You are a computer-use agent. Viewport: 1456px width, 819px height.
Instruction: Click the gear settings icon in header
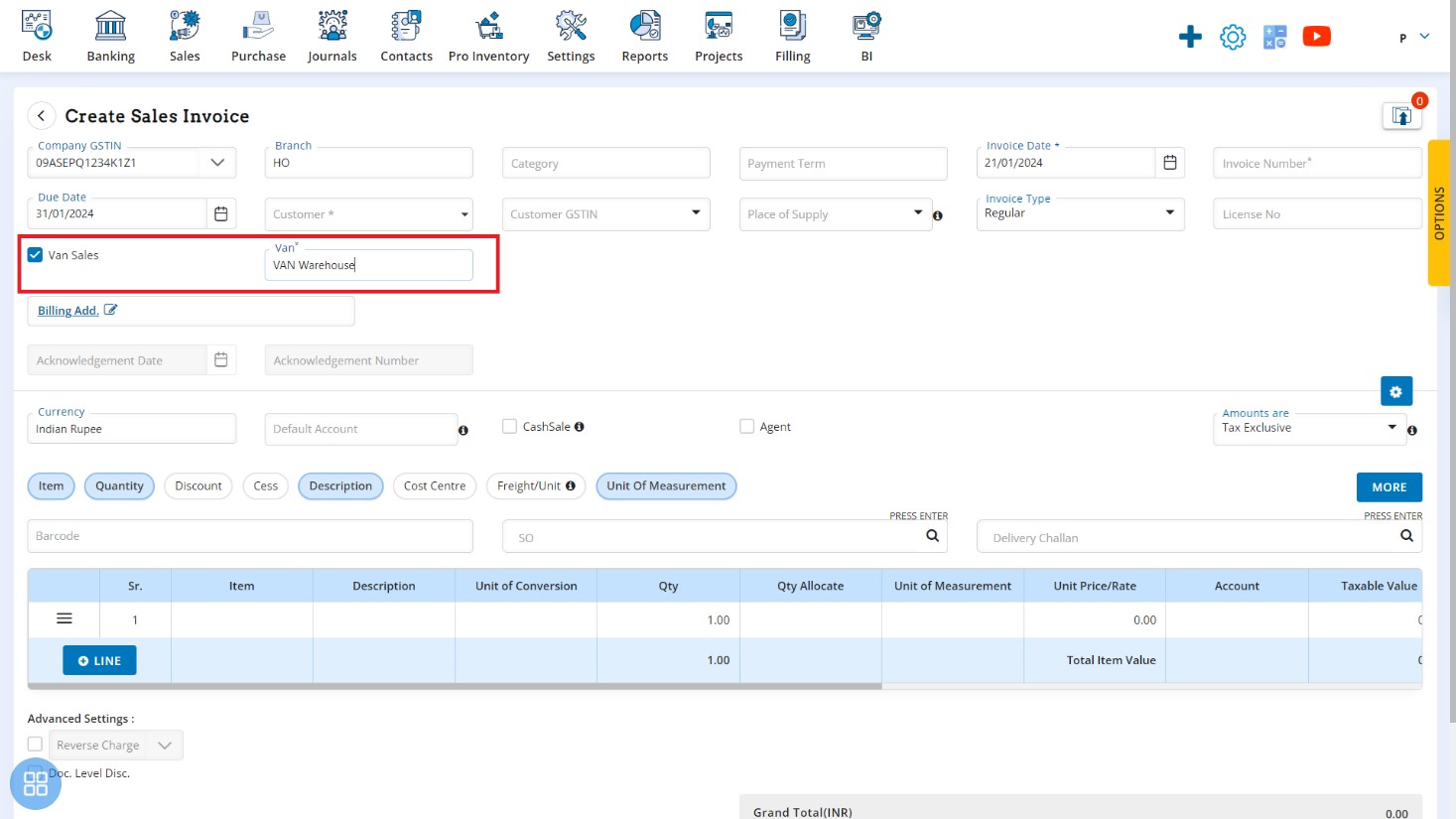coord(1233,37)
